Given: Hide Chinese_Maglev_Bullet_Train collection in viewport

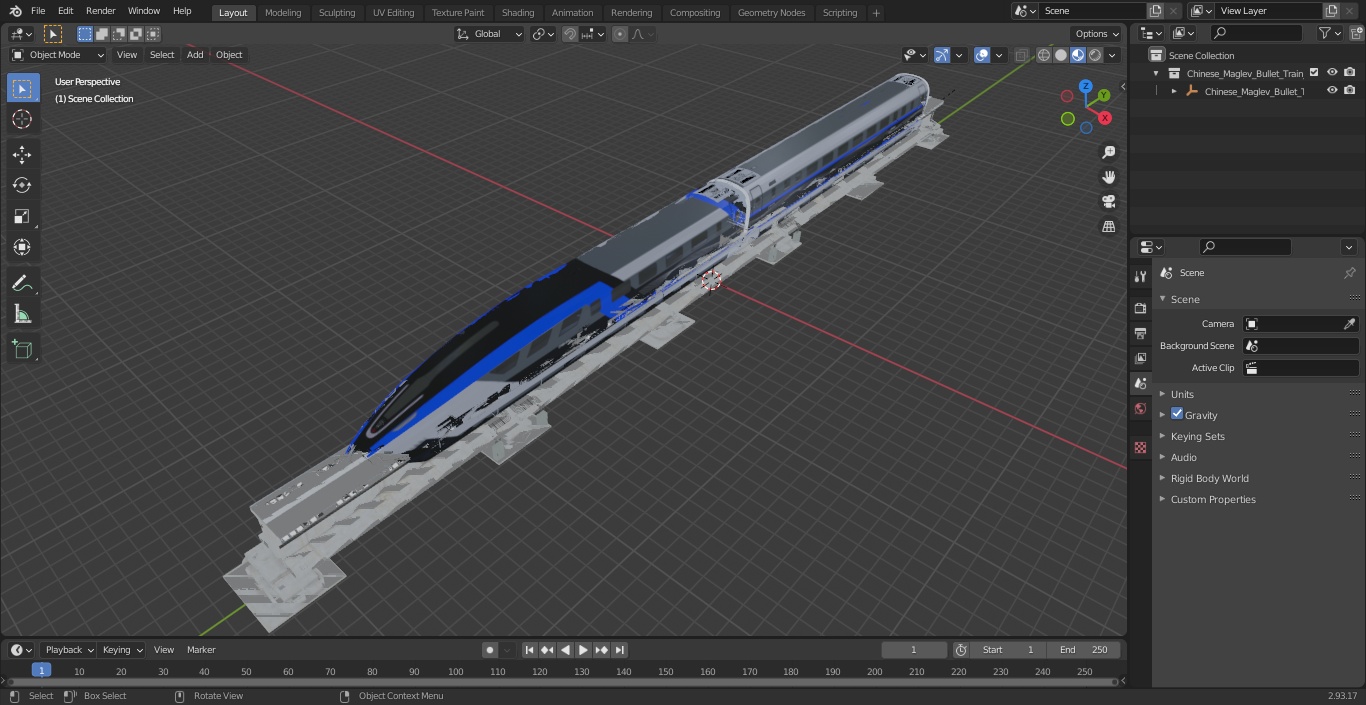Looking at the screenshot, I should coord(1332,73).
